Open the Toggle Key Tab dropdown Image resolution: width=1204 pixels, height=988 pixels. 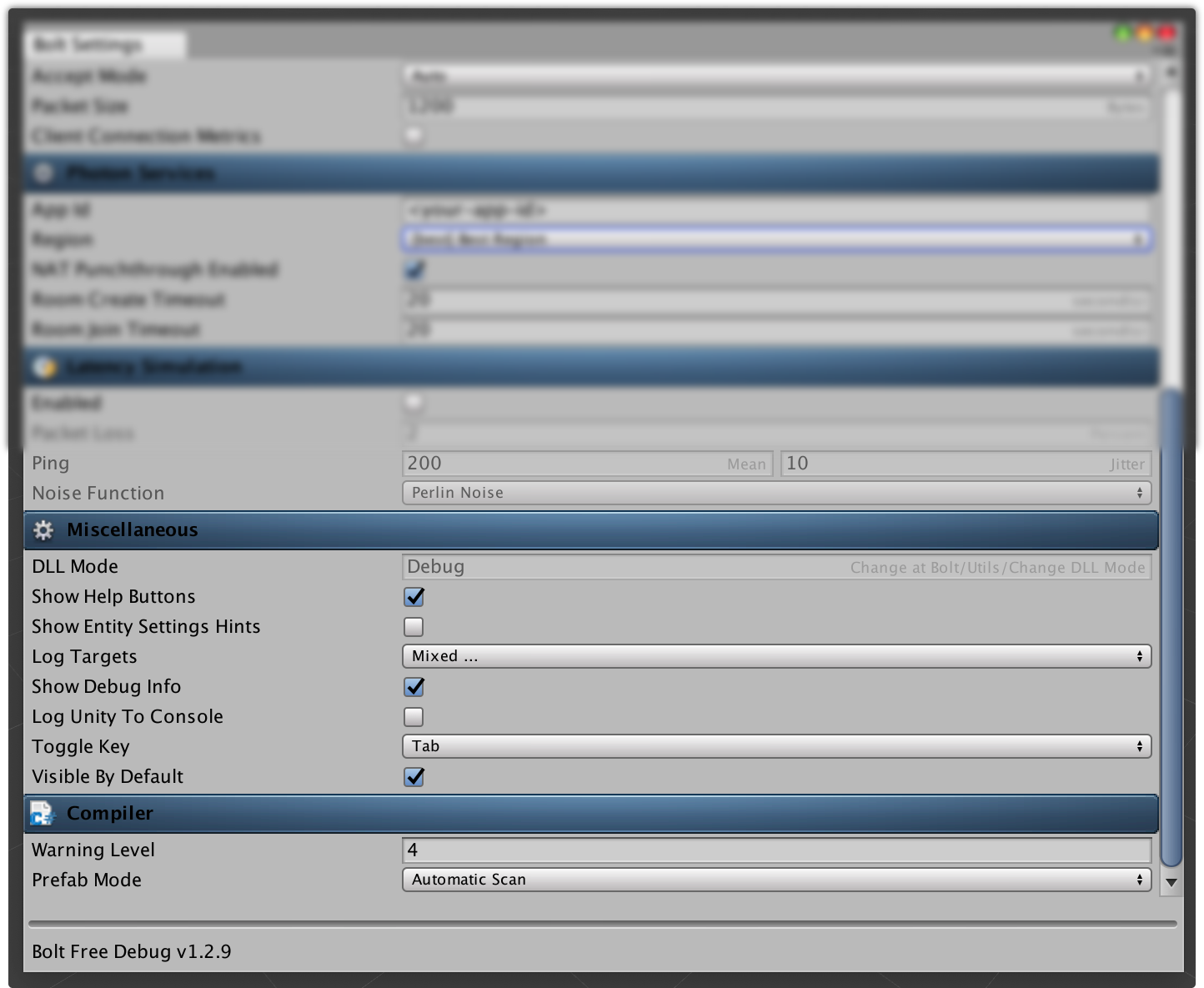[x=776, y=746]
